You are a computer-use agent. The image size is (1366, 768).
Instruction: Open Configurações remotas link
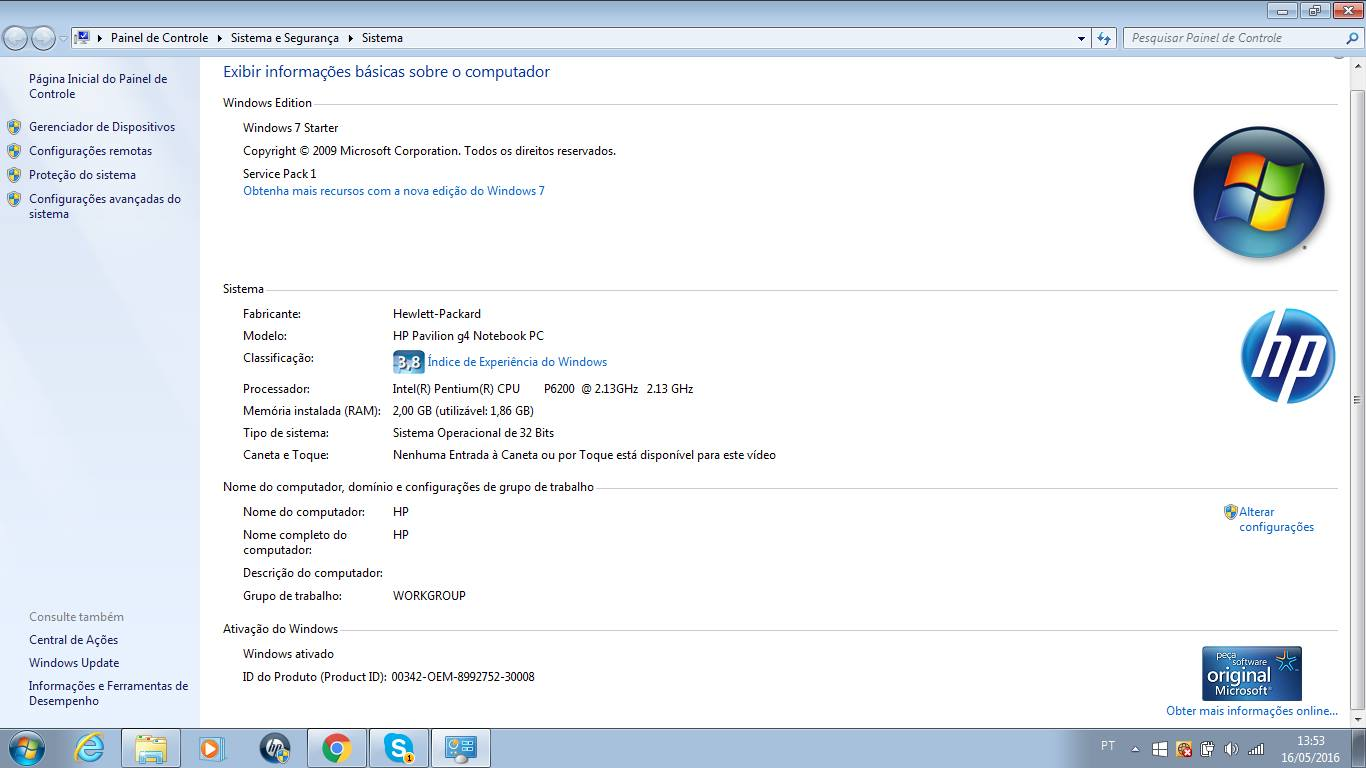click(90, 151)
